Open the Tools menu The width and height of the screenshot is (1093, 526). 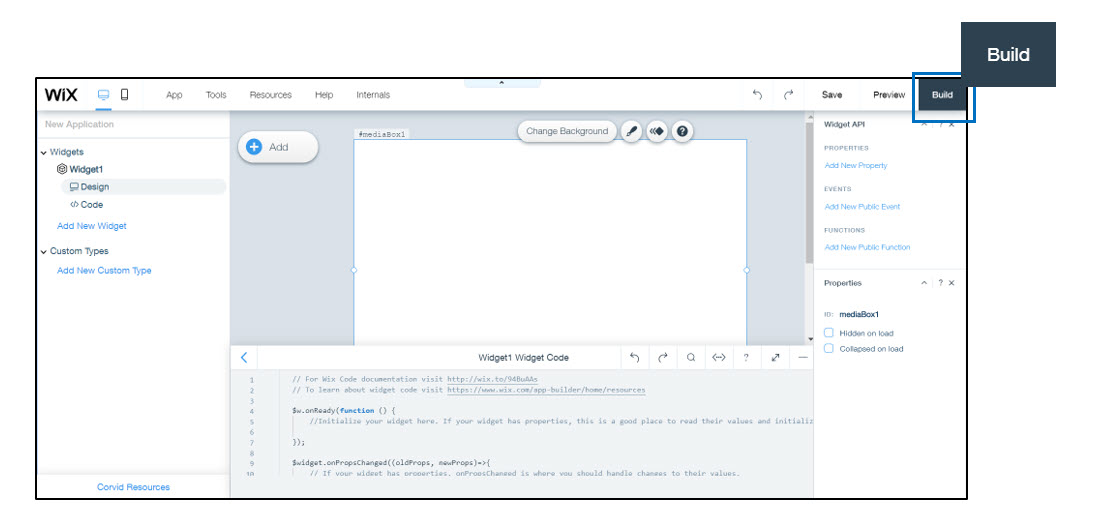pos(216,95)
